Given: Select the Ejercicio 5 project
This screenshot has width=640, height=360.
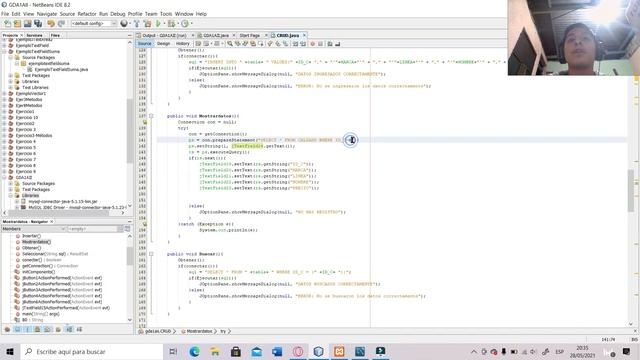Looking at the screenshot, I should [x=25, y=147].
